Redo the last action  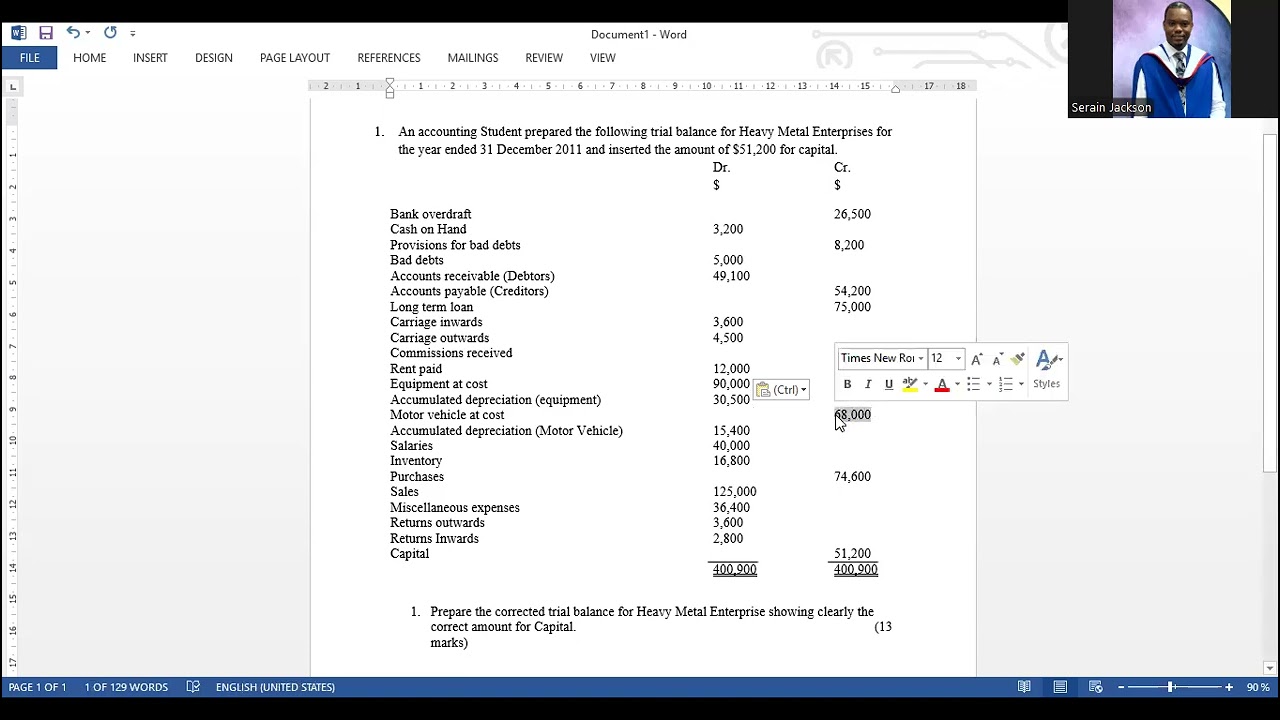(110, 33)
